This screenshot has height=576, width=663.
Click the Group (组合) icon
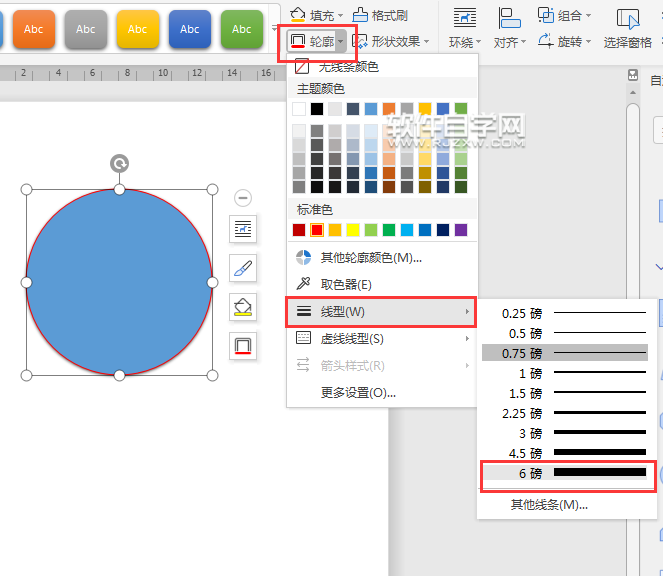545,15
